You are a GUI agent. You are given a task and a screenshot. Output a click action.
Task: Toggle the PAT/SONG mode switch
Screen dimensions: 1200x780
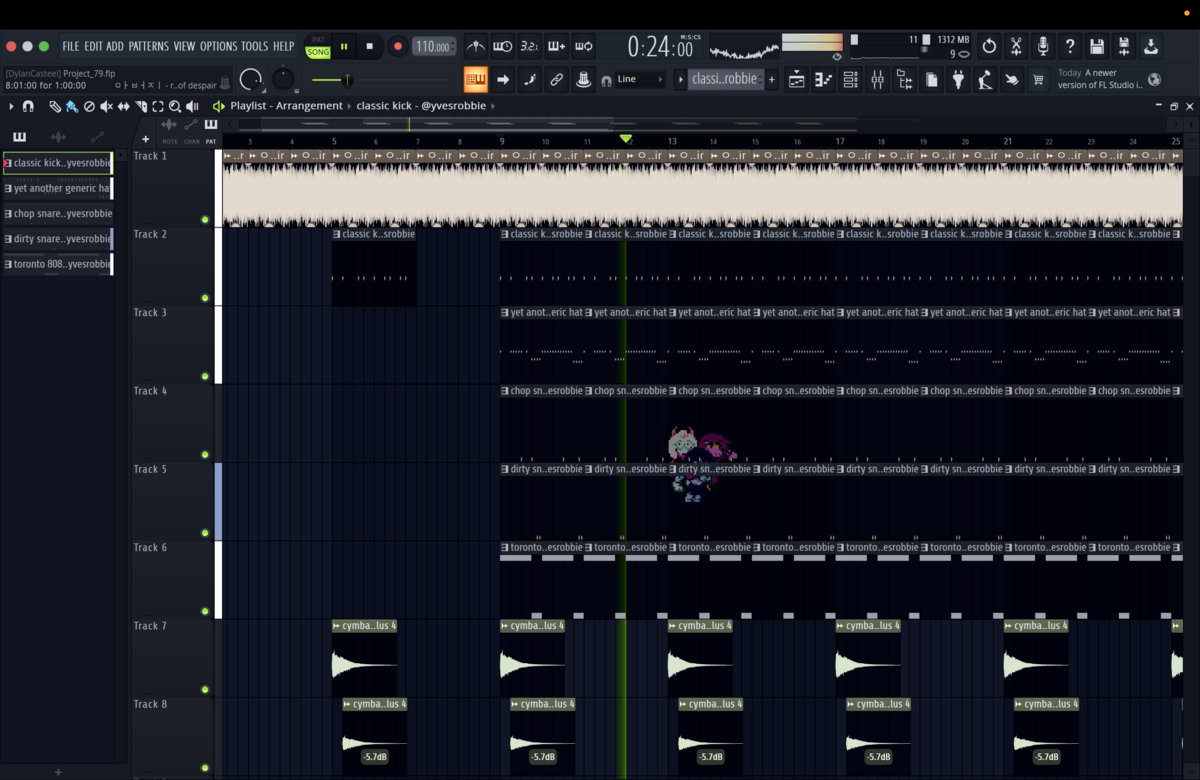318,47
